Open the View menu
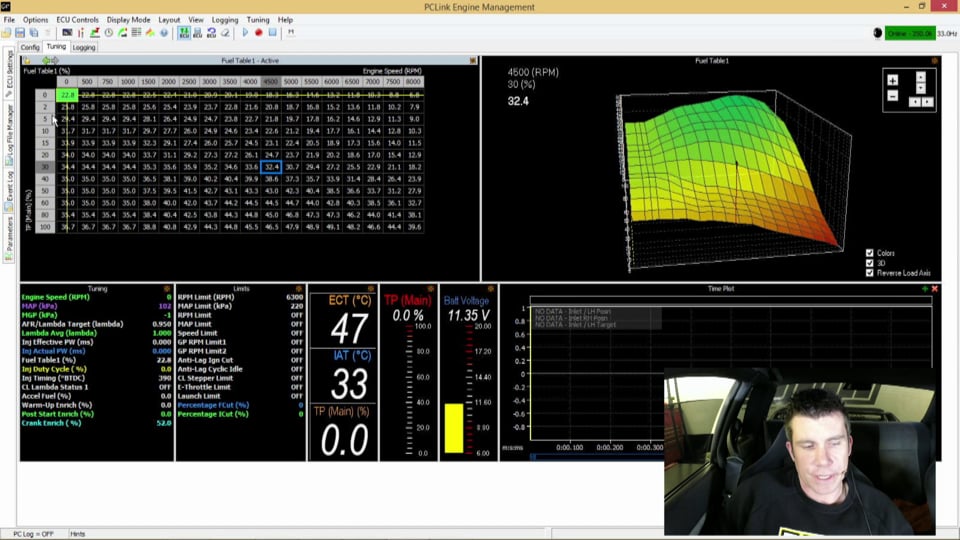The height and width of the screenshot is (540, 960). 196,20
